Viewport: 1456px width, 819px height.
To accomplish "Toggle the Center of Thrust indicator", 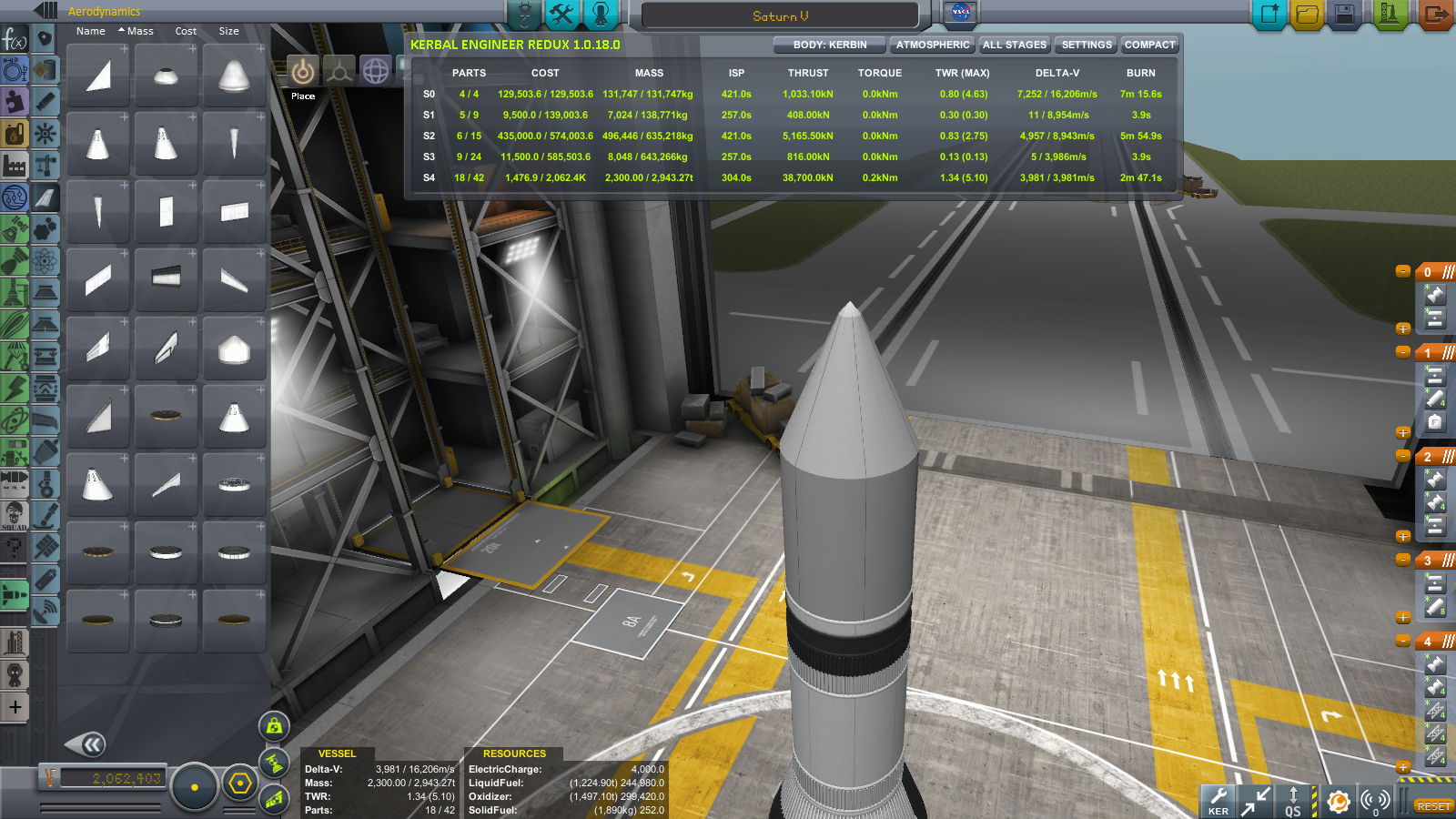I will click(x=274, y=763).
